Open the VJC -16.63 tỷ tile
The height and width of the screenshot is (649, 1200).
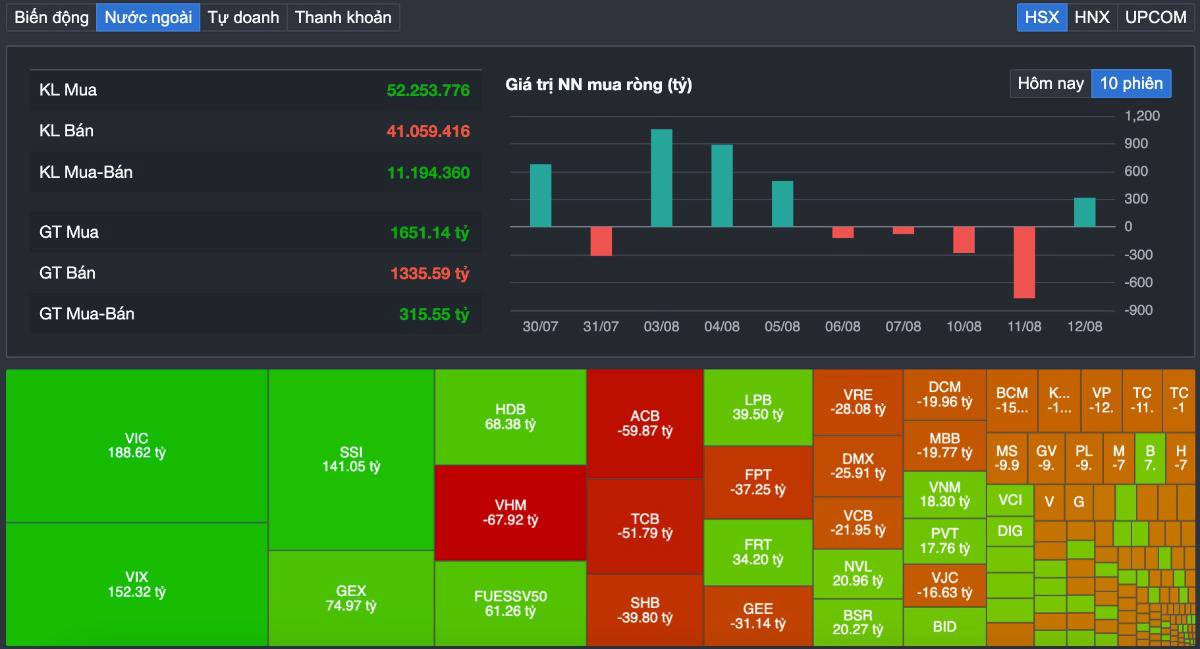(945, 586)
